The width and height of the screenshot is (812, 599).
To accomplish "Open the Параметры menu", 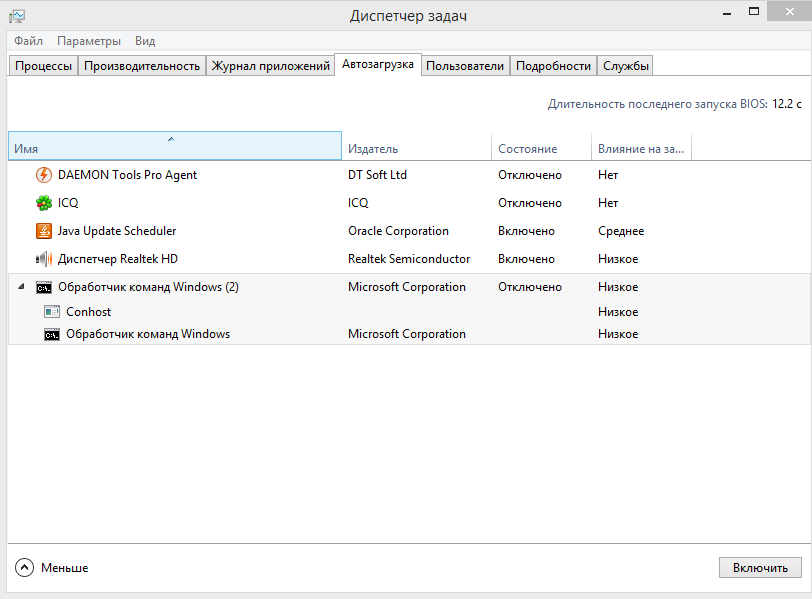I will (x=89, y=41).
